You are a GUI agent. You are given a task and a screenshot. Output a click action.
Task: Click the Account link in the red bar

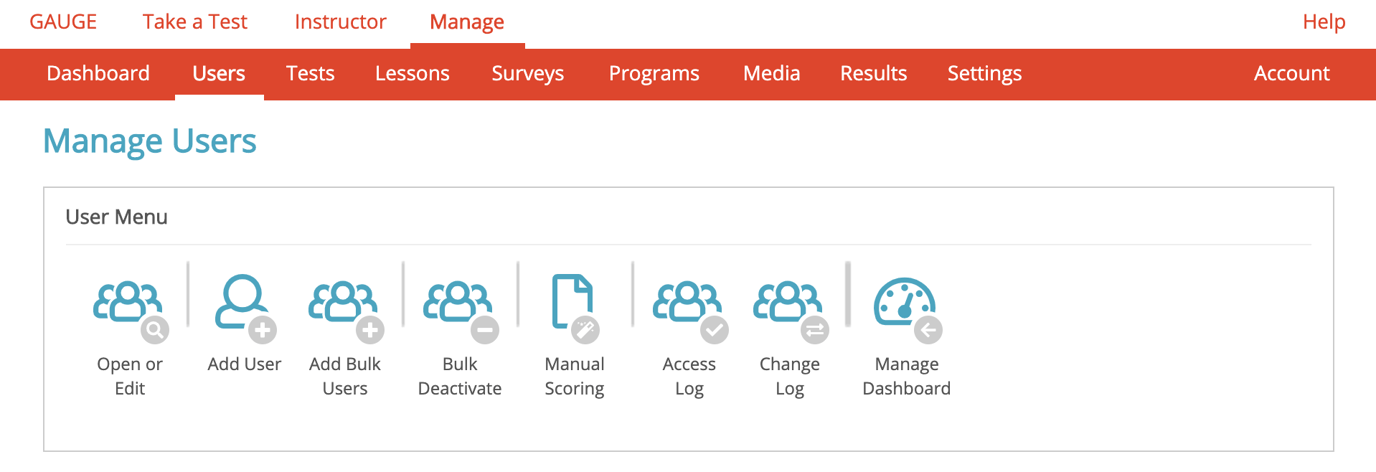[x=1292, y=73]
